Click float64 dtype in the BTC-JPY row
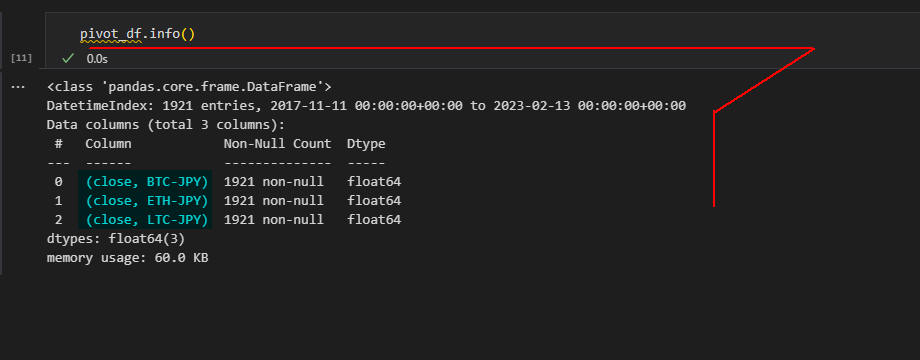The height and width of the screenshot is (360, 920). click(374, 182)
